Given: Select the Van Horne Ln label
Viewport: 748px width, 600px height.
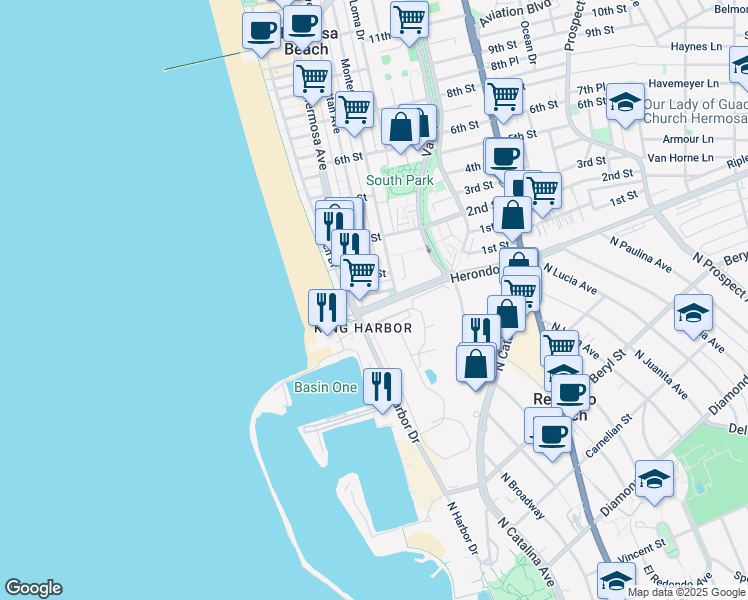Looking at the screenshot, I should tap(680, 158).
